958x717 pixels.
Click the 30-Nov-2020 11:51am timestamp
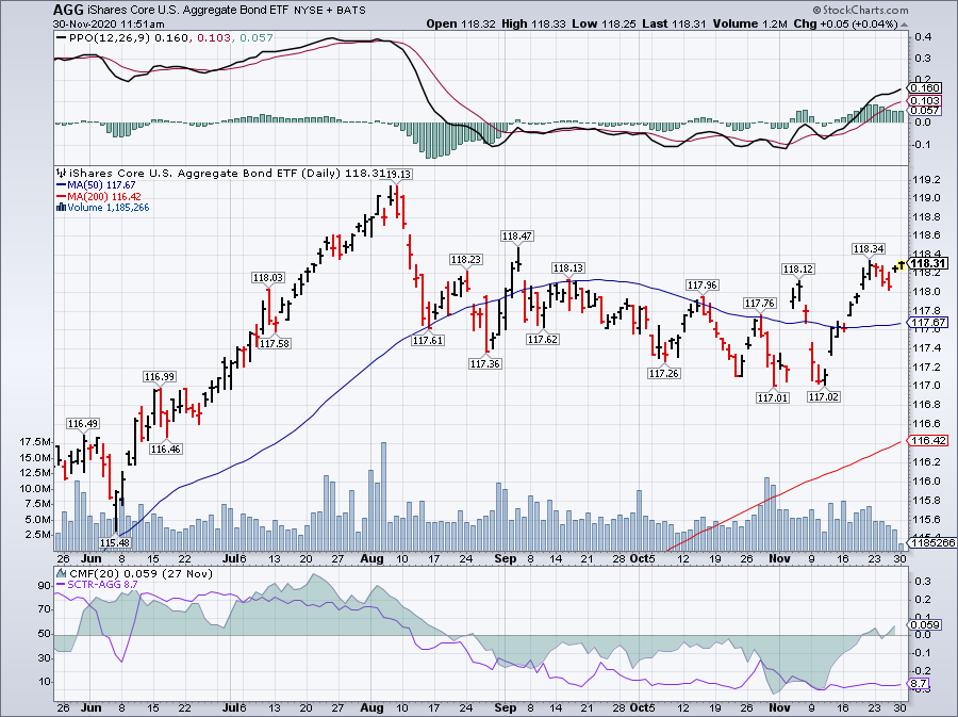[x=109, y=24]
